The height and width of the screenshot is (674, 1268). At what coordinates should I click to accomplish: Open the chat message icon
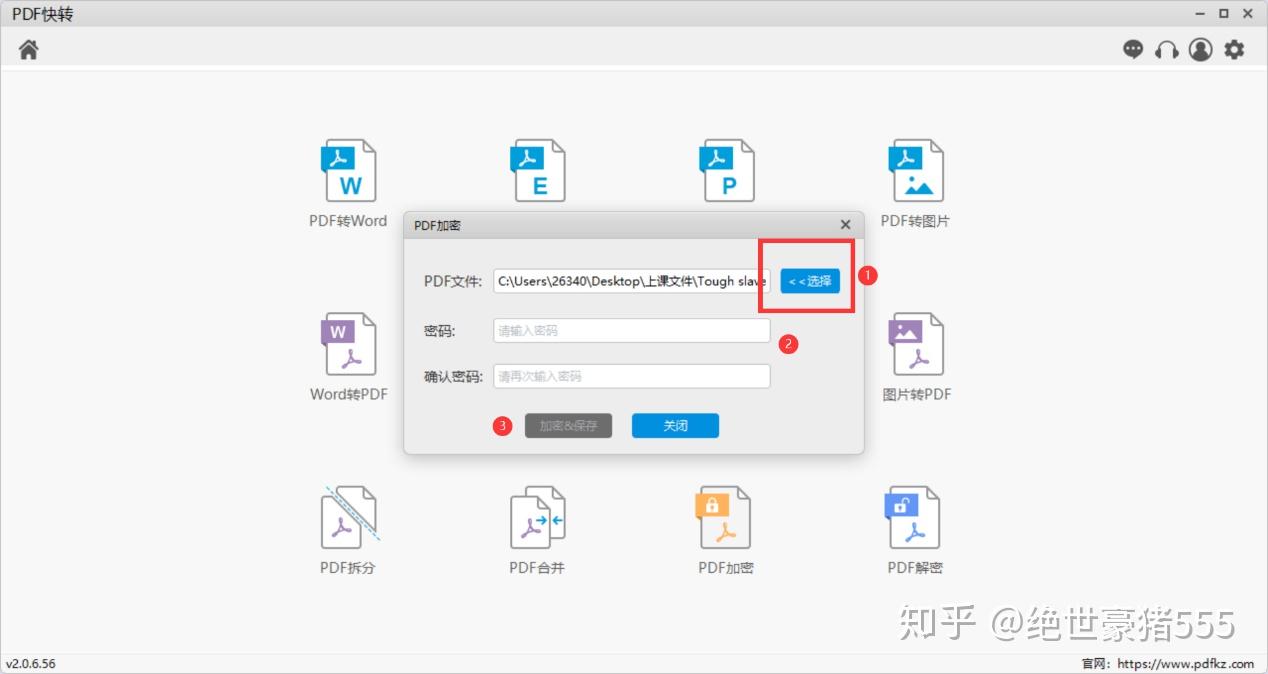[1133, 49]
